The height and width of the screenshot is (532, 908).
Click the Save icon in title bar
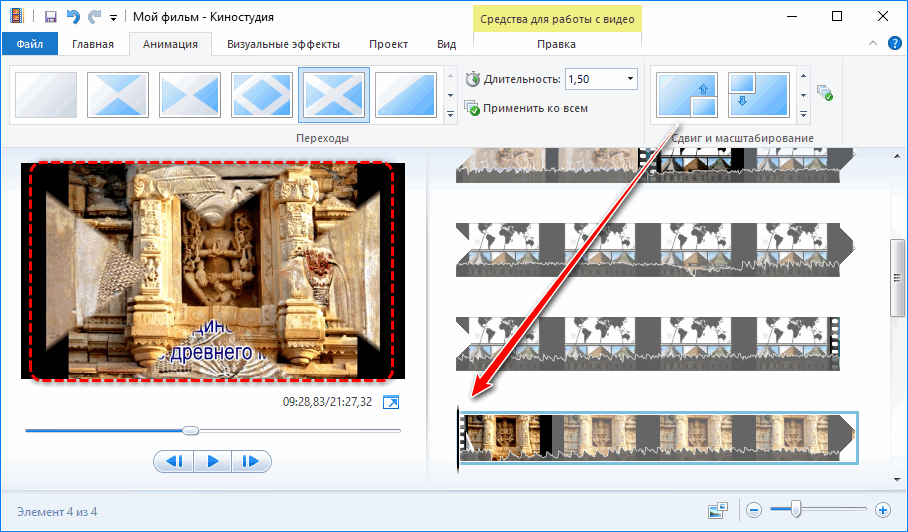pos(46,17)
